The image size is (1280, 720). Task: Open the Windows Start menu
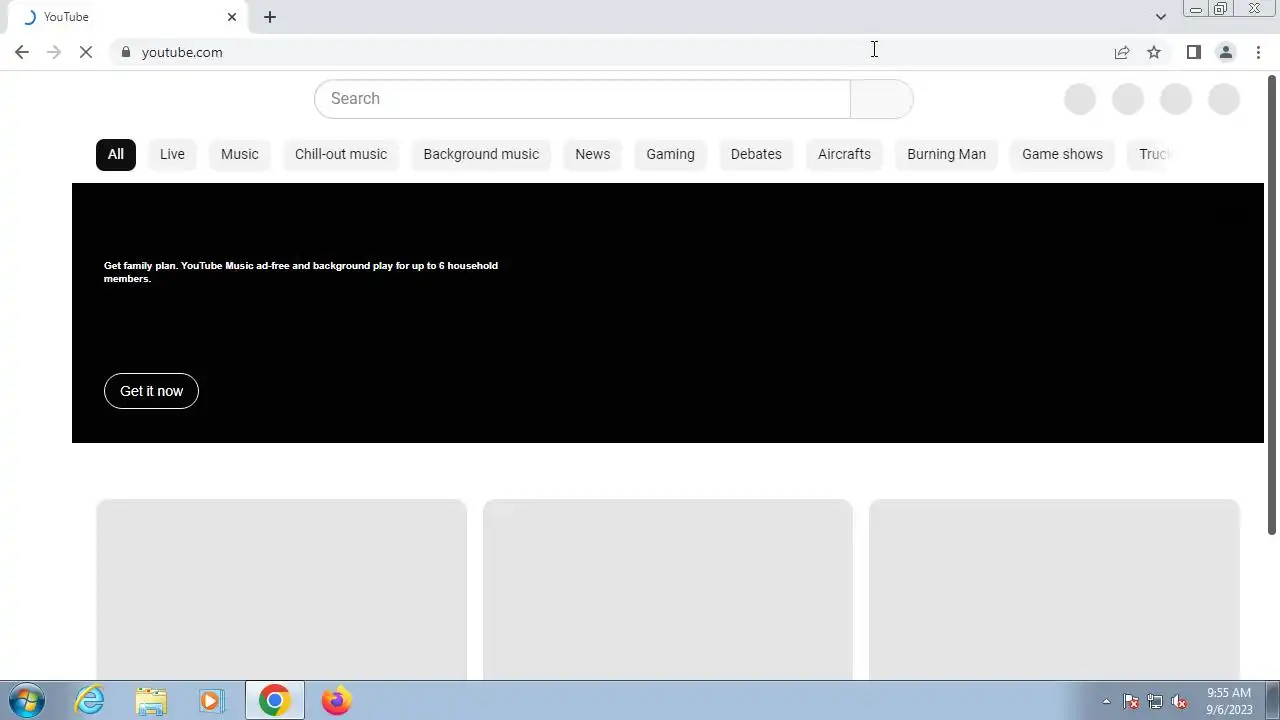(x=26, y=701)
